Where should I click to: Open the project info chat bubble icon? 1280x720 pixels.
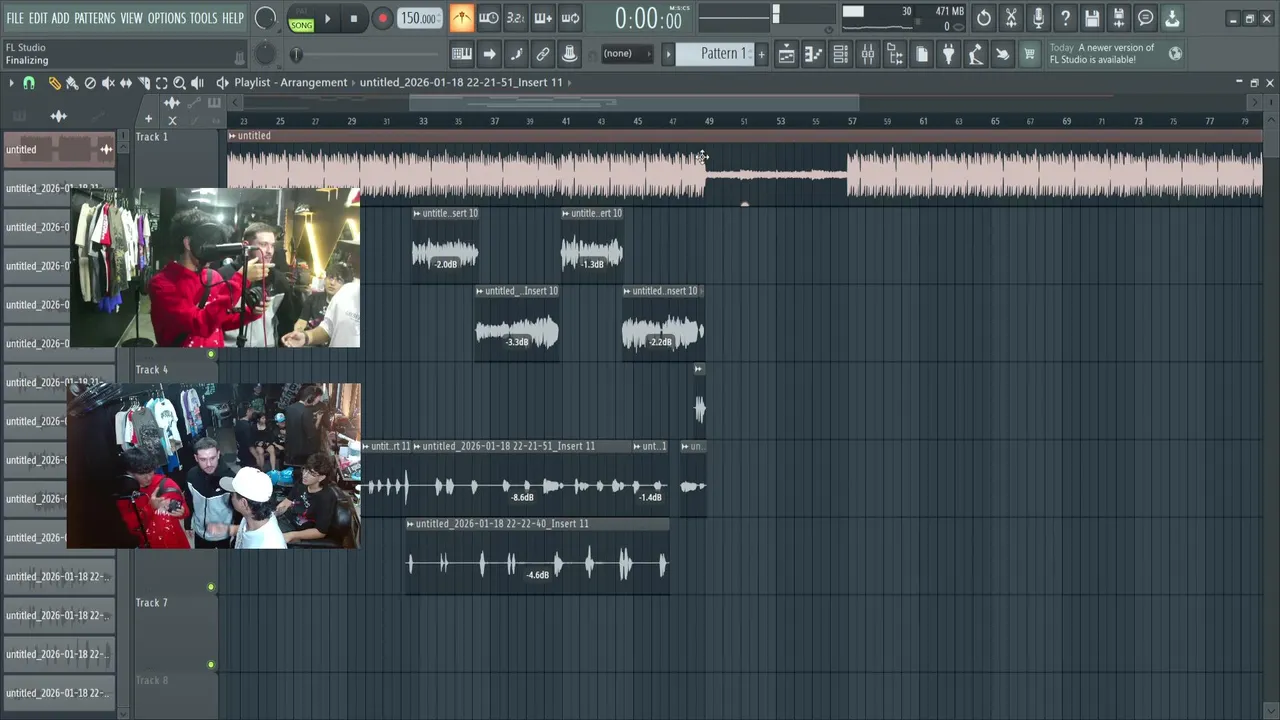[1146, 18]
